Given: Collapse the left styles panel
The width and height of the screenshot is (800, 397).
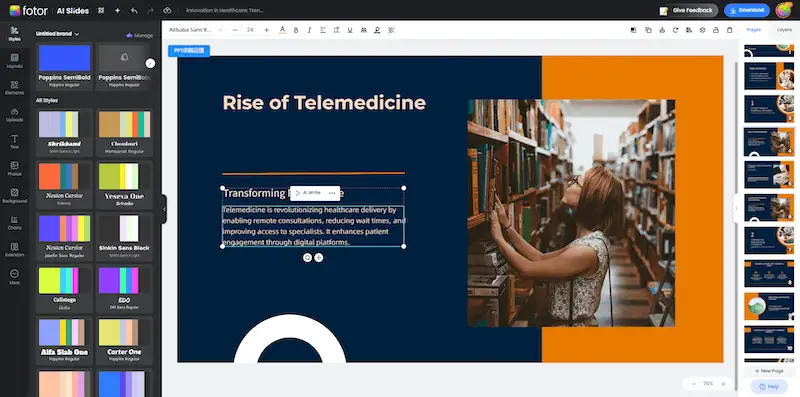Looking at the screenshot, I should coord(164,209).
